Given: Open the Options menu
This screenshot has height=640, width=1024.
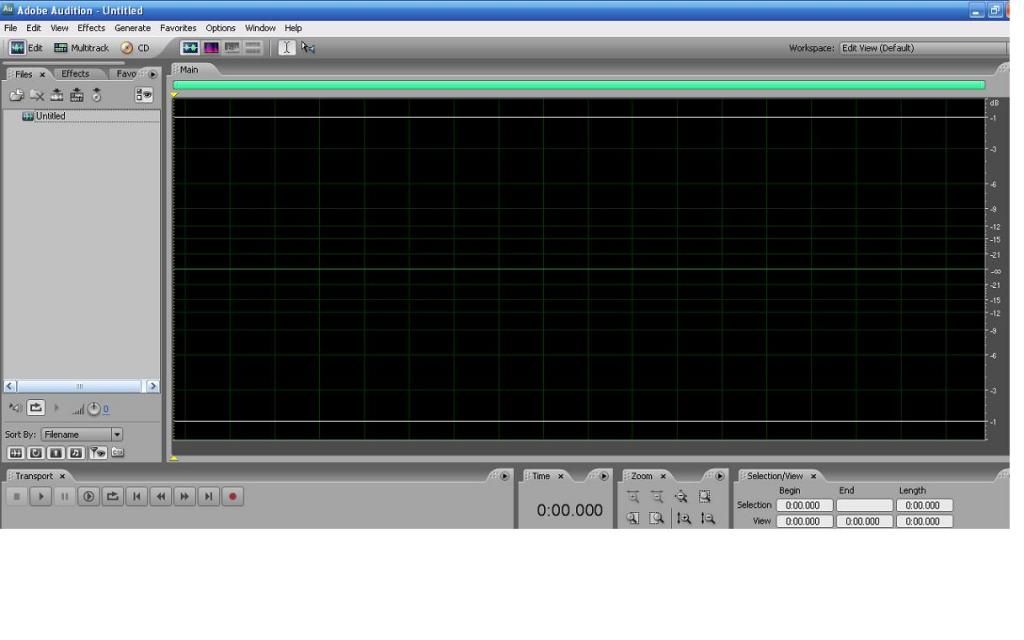Looking at the screenshot, I should pos(220,28).
